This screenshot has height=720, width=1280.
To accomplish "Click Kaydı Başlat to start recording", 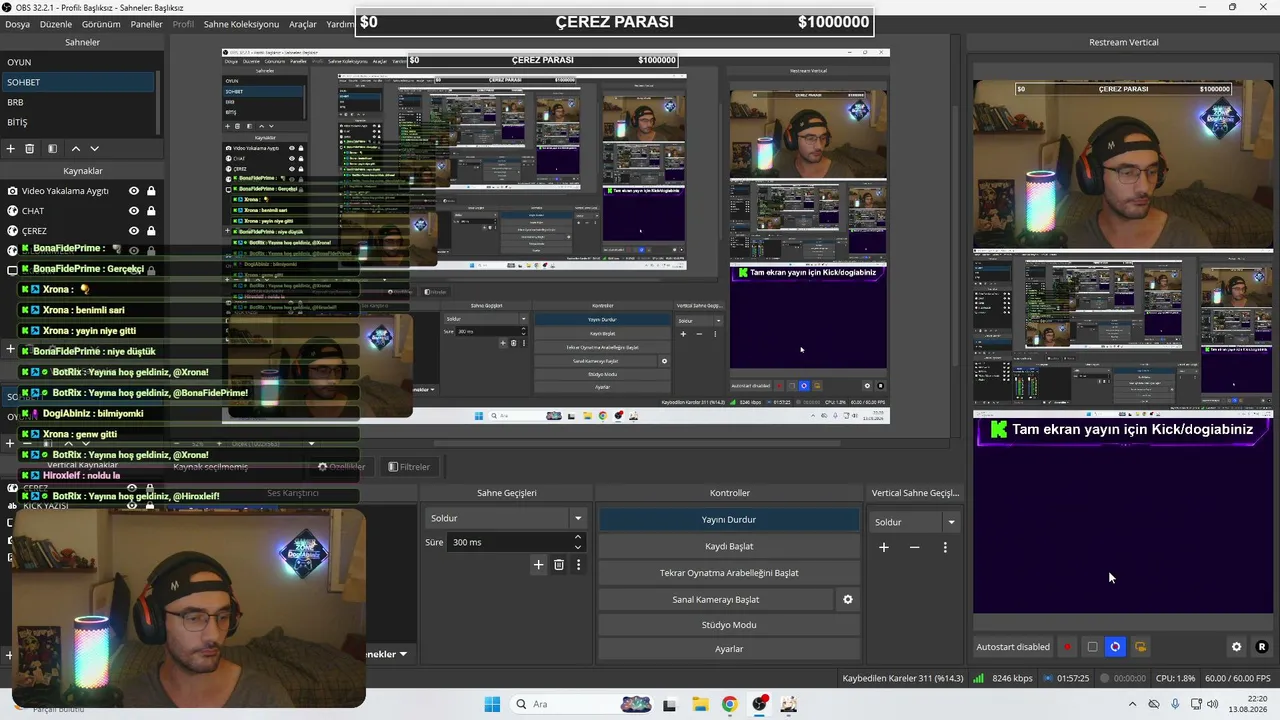I will tap(729, 546).
